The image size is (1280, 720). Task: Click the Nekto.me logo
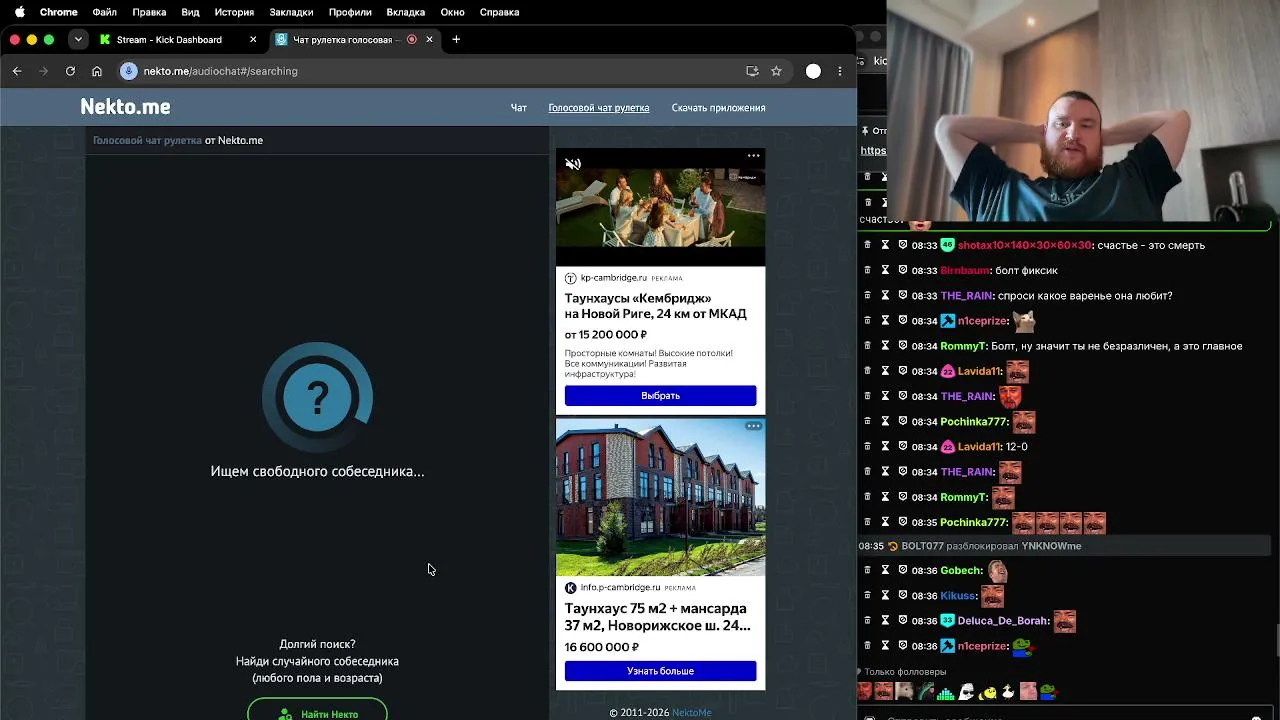125,107
